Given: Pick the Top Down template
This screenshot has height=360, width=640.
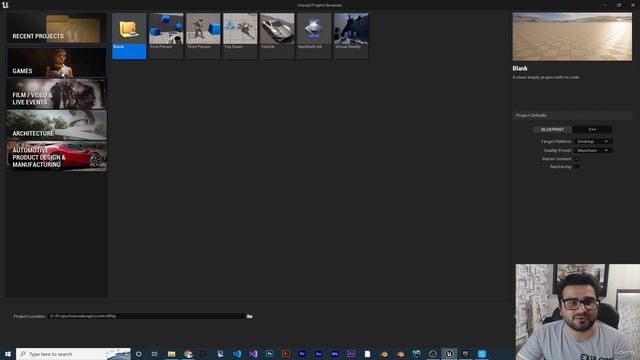Looking at the screenshot, I should click(x=240, y=36).
